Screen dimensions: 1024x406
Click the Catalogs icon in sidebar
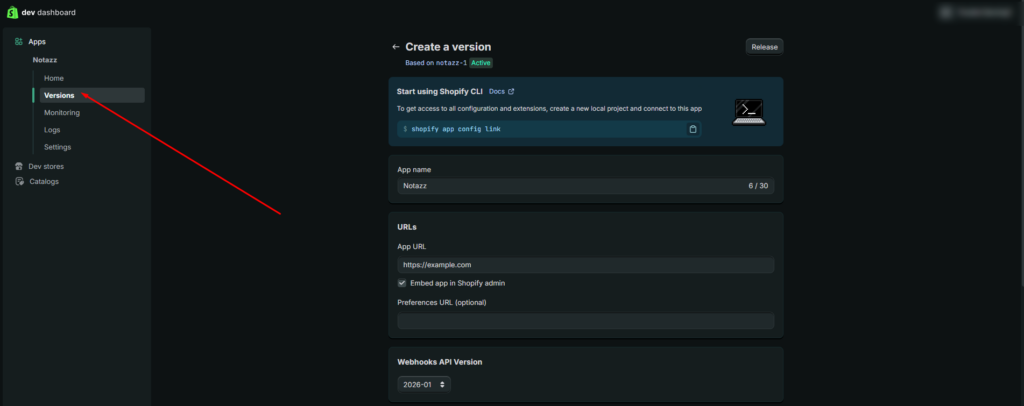point(19,181)
